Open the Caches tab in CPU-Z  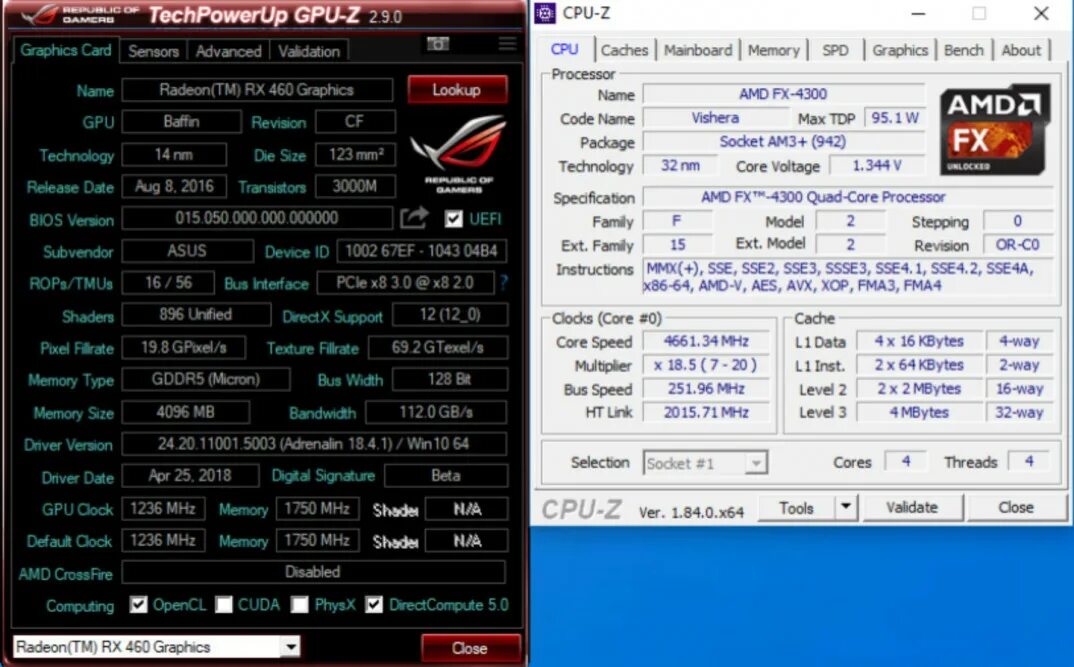624,50
